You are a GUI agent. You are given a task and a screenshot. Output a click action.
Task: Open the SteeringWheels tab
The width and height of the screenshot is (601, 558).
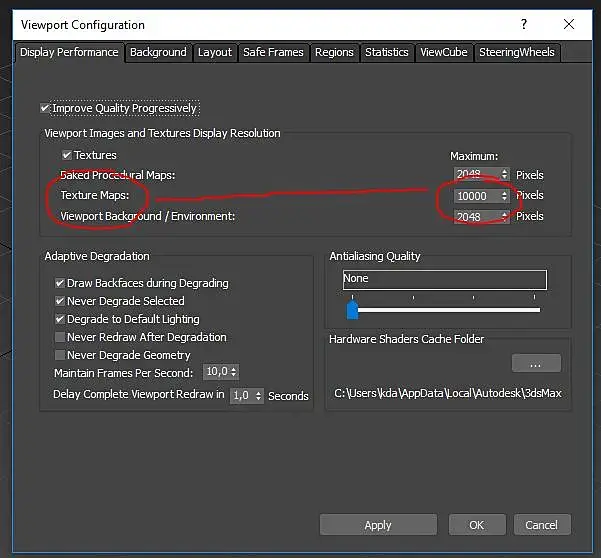tap(517, 53)
